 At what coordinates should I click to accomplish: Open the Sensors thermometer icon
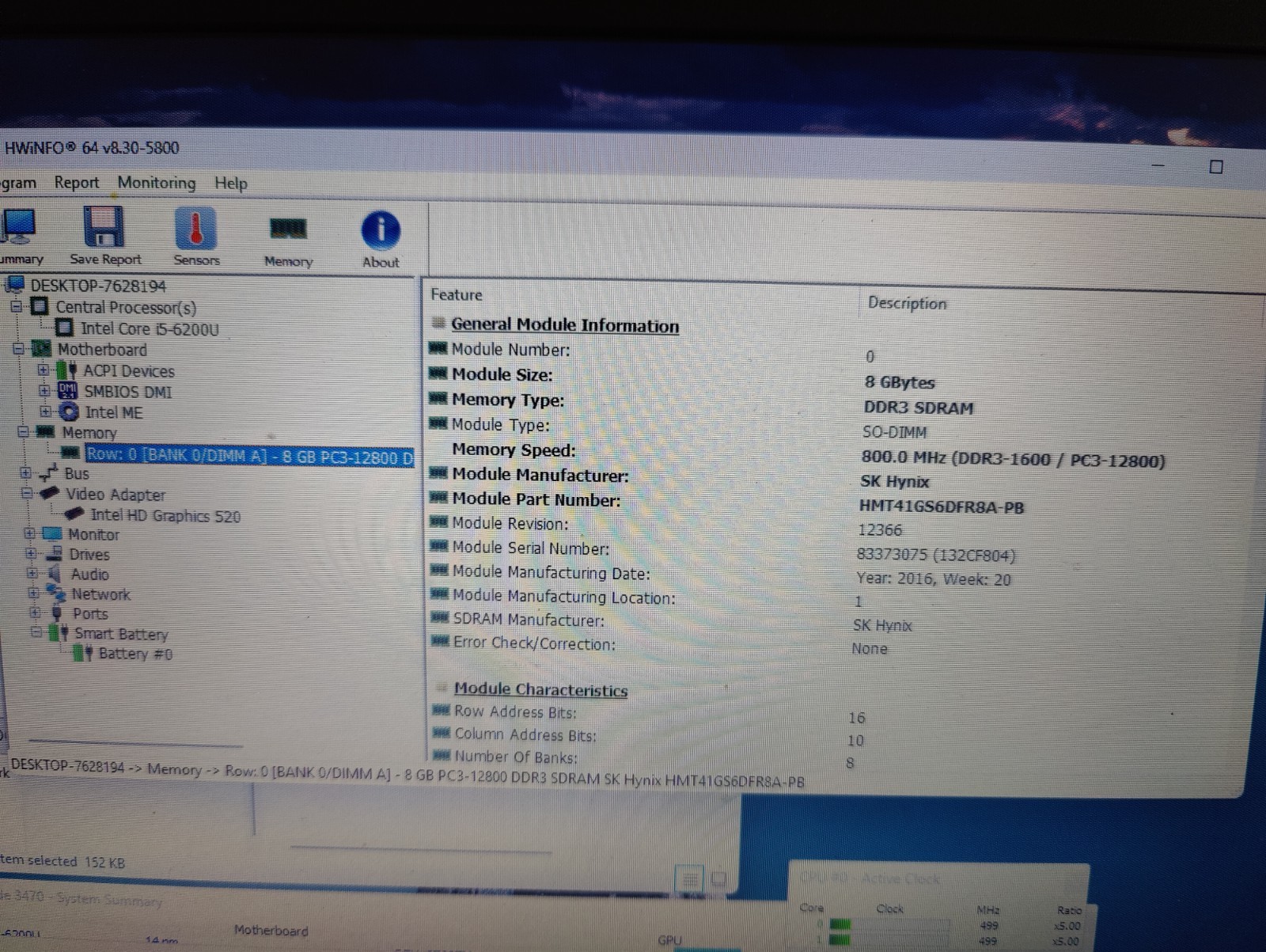pos(195,229)
